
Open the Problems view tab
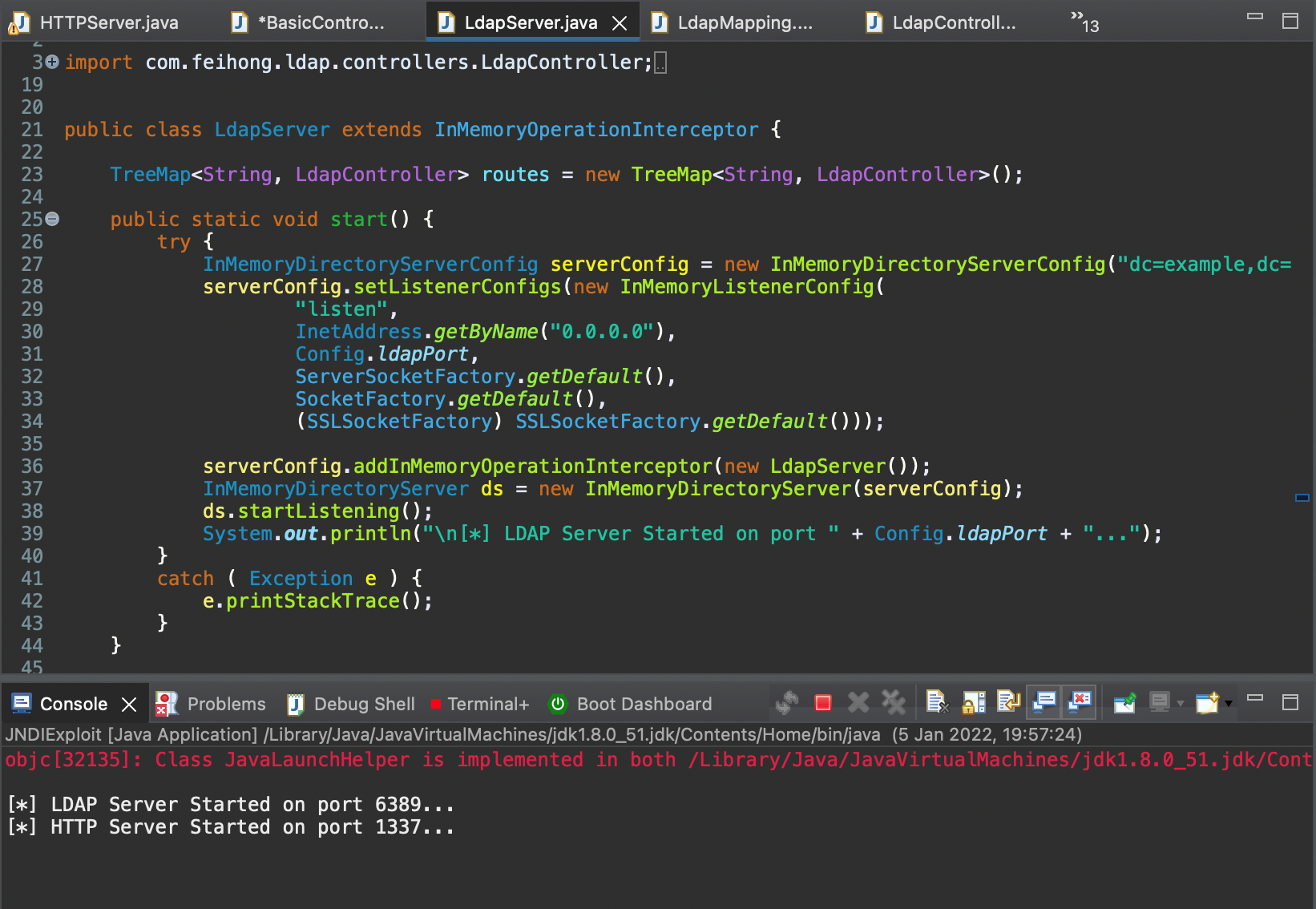[211, 704]
